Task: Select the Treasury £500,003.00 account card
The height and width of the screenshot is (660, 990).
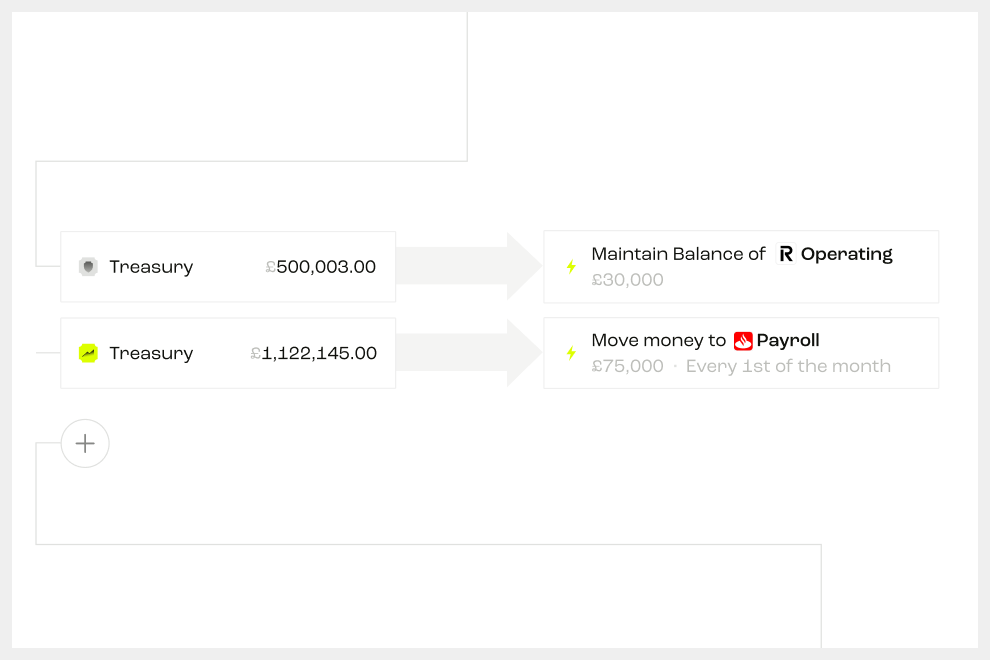Action: point(228,267)
